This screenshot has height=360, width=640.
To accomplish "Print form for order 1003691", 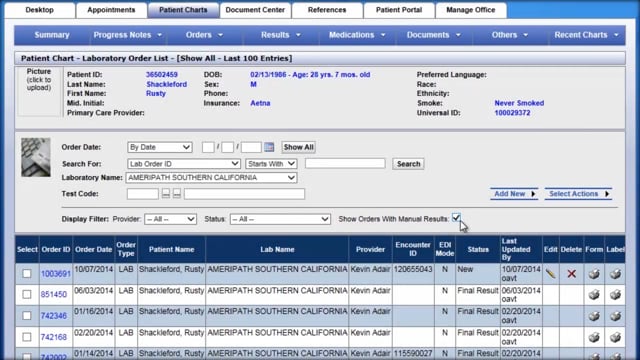I will [594, 274].
